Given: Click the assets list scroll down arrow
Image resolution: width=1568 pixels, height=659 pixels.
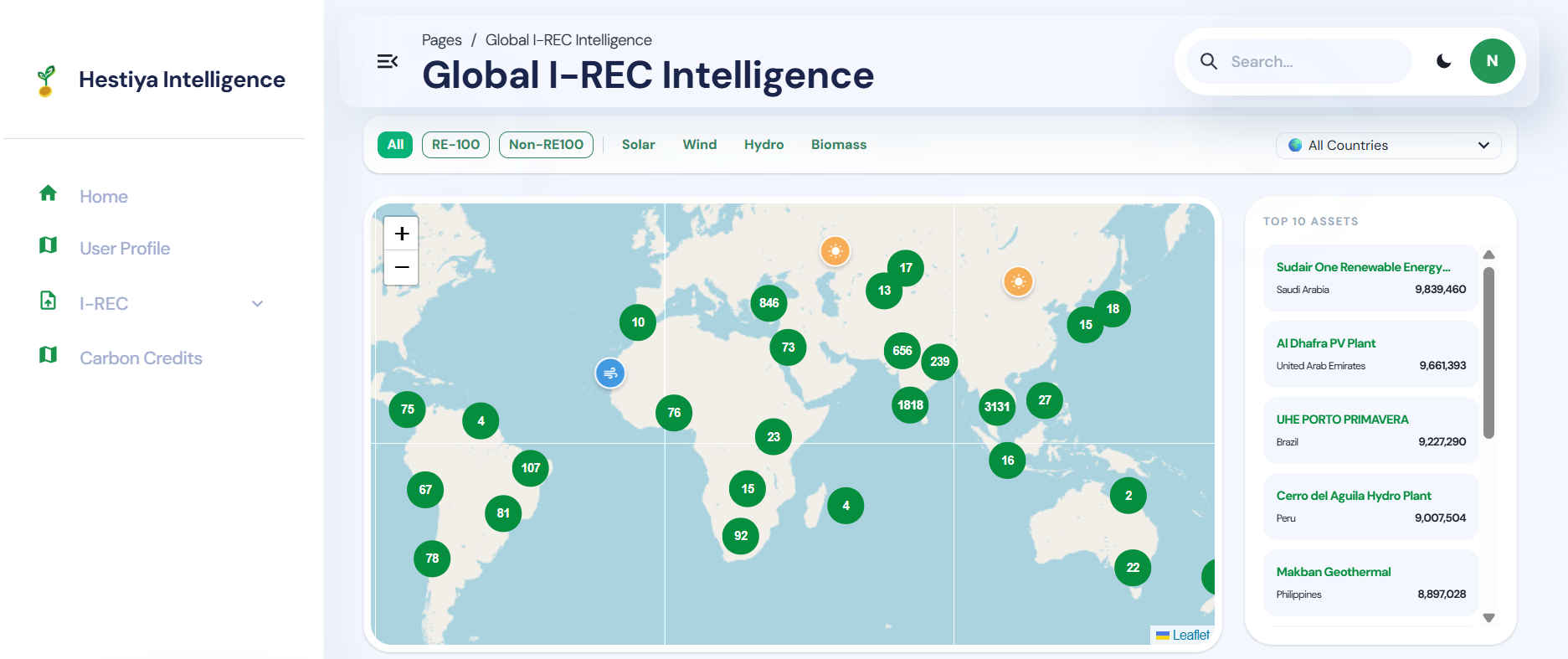Looking at the screenshot, I should pos(1488,618).
